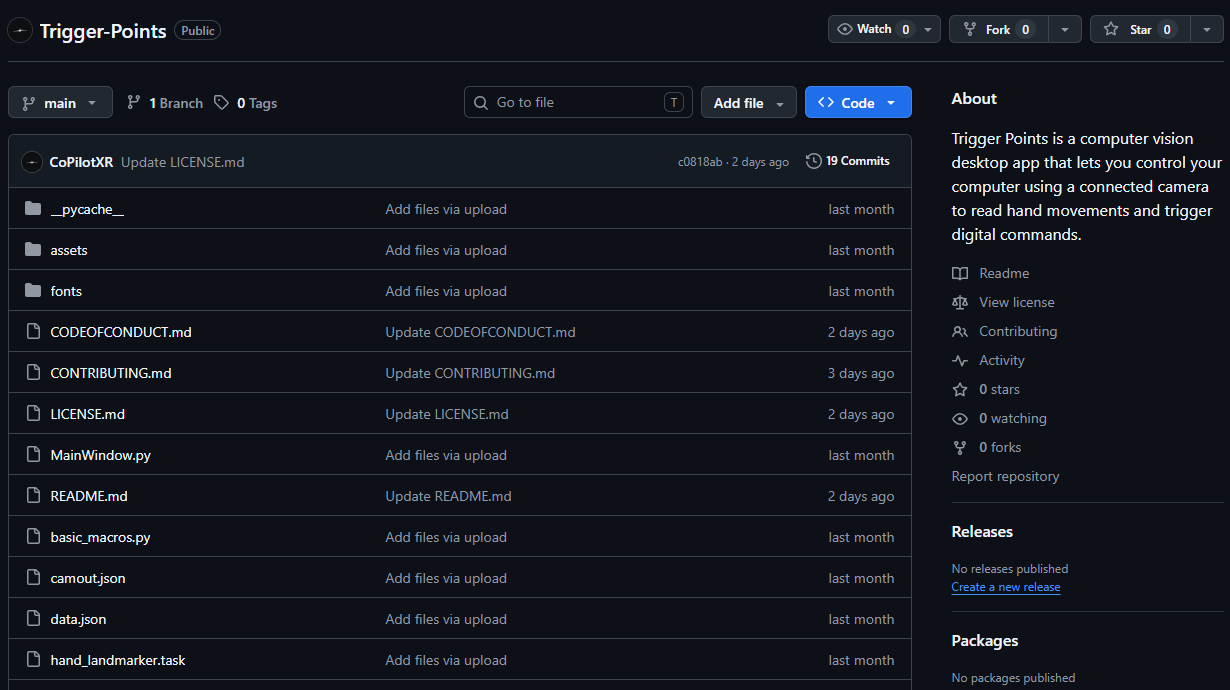Open the 1 Branch link

[x=165, y=103]
